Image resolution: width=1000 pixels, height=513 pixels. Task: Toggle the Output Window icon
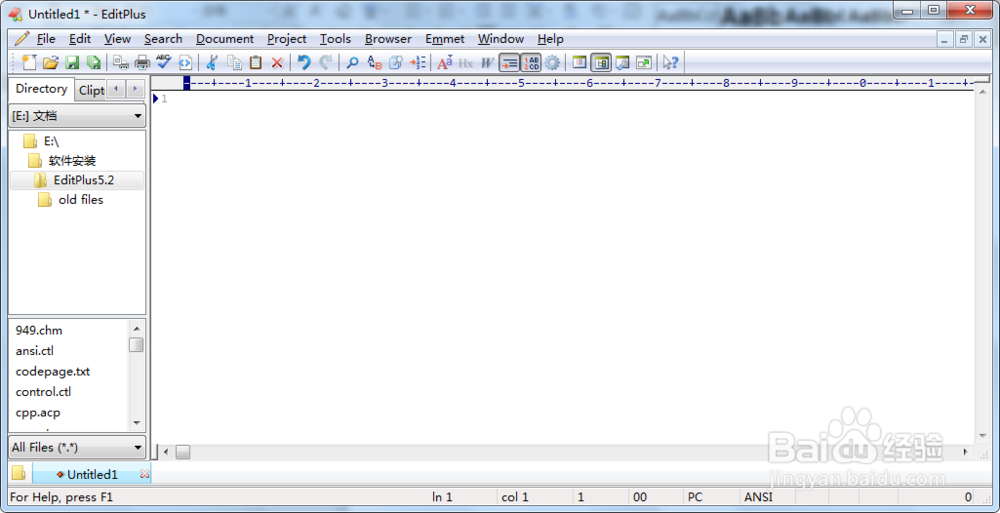tap(622, 63)
